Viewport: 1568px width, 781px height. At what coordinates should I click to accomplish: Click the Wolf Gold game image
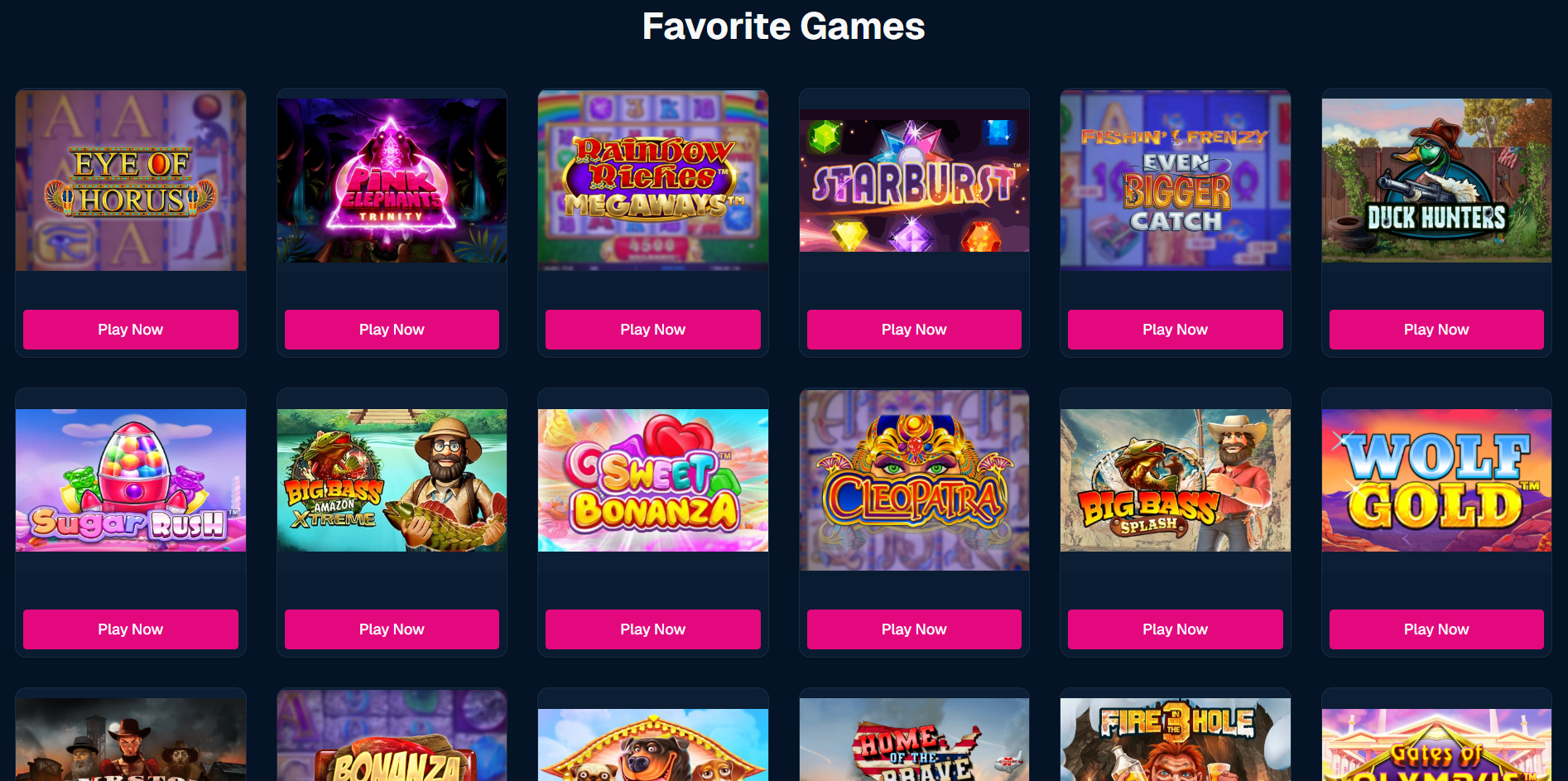1436,480
